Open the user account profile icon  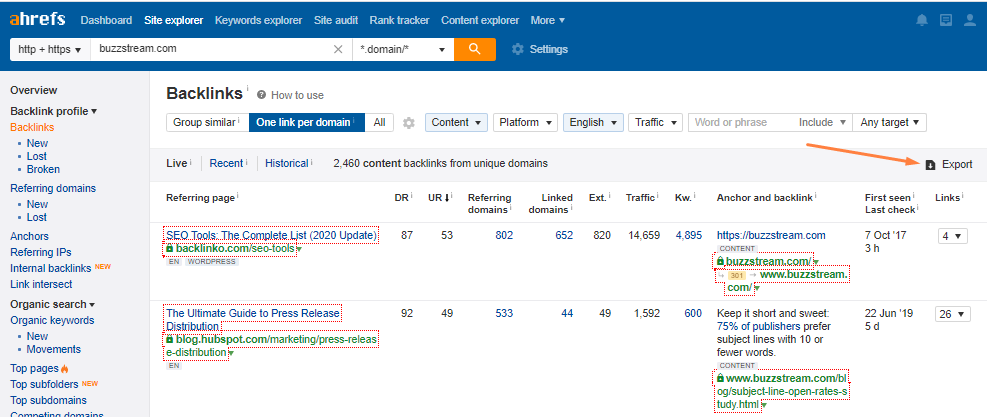tap(970, 20)
